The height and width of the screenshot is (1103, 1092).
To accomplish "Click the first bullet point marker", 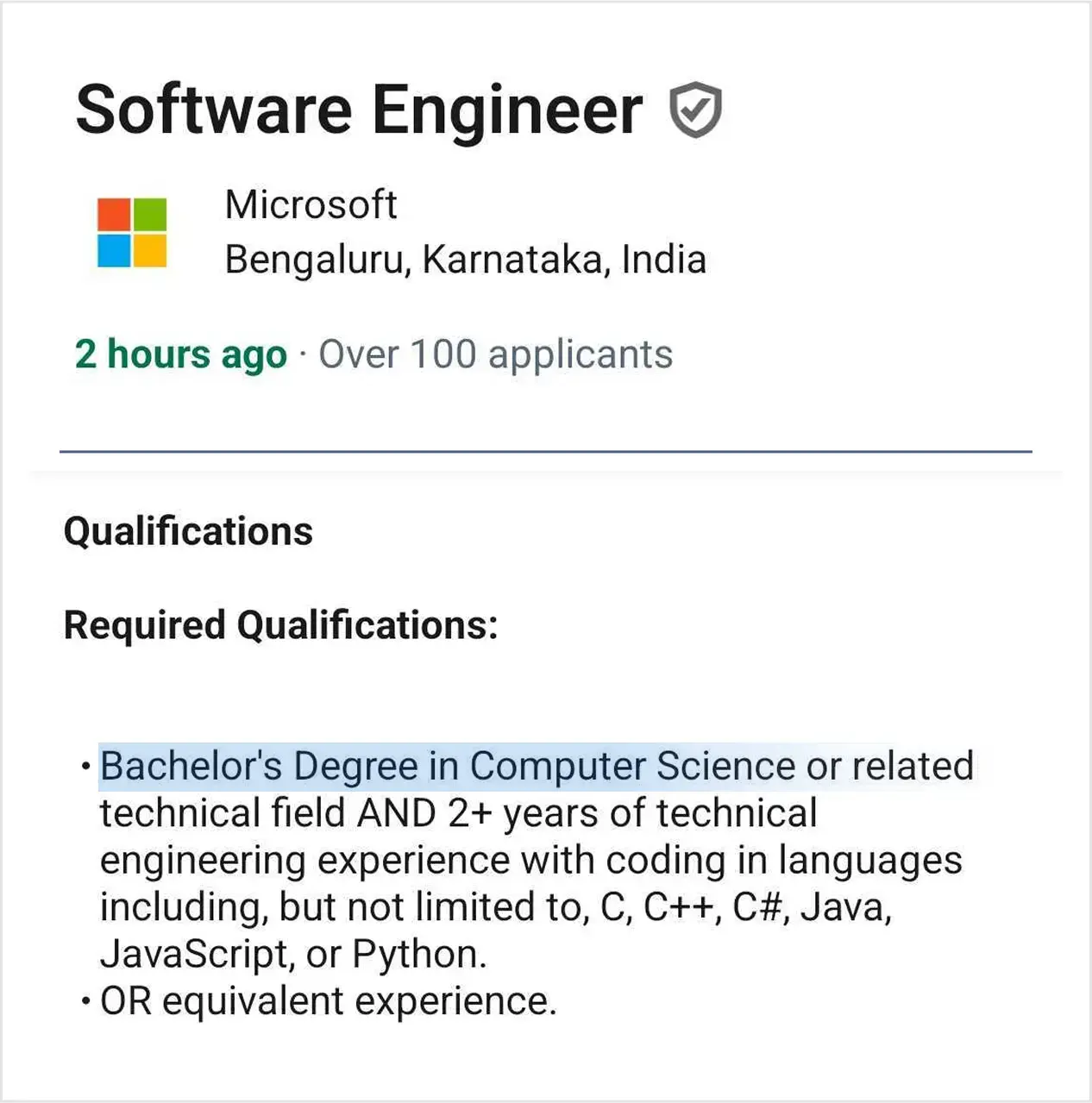I will tap(85, 766).
